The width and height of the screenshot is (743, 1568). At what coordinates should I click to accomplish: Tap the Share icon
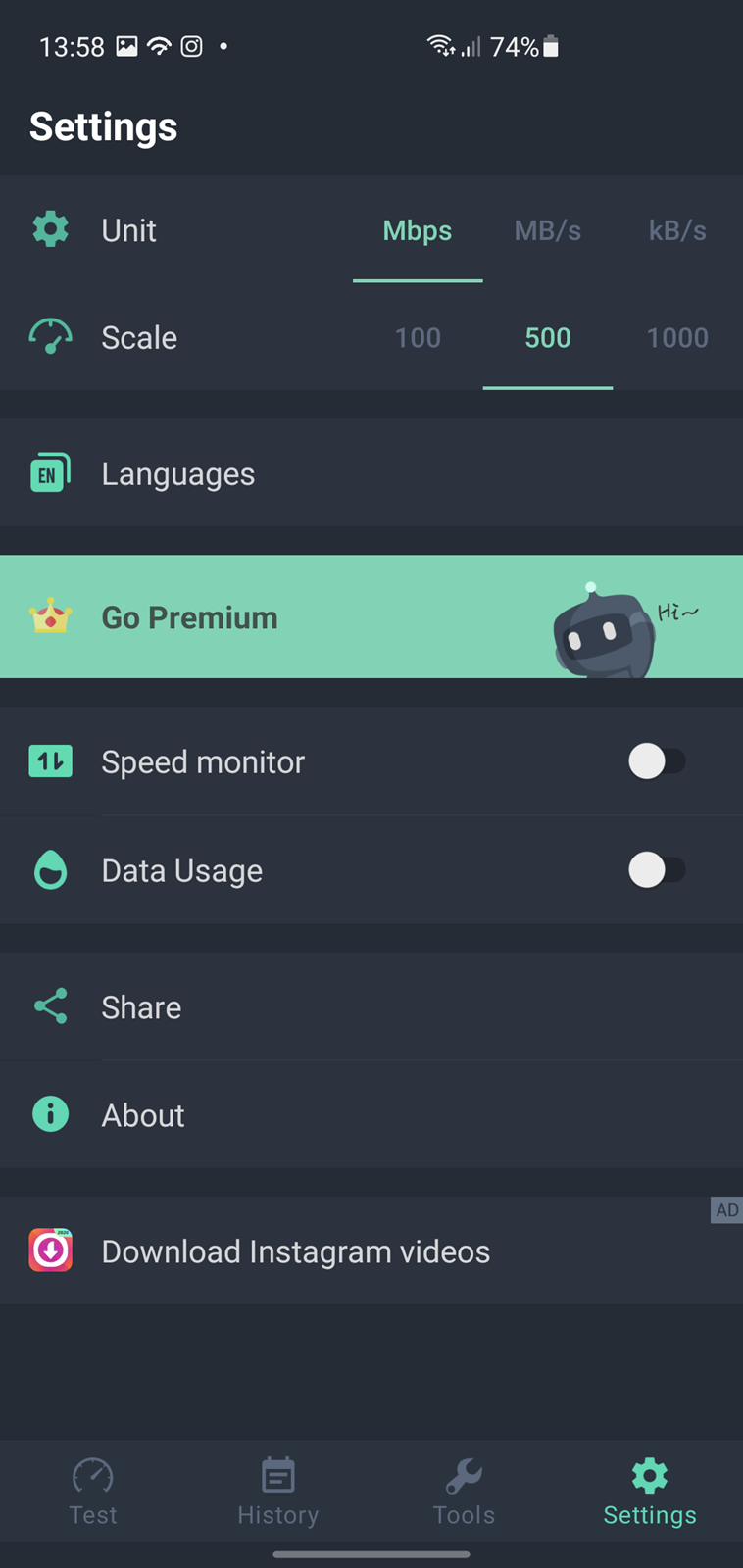click(50, 1006)
